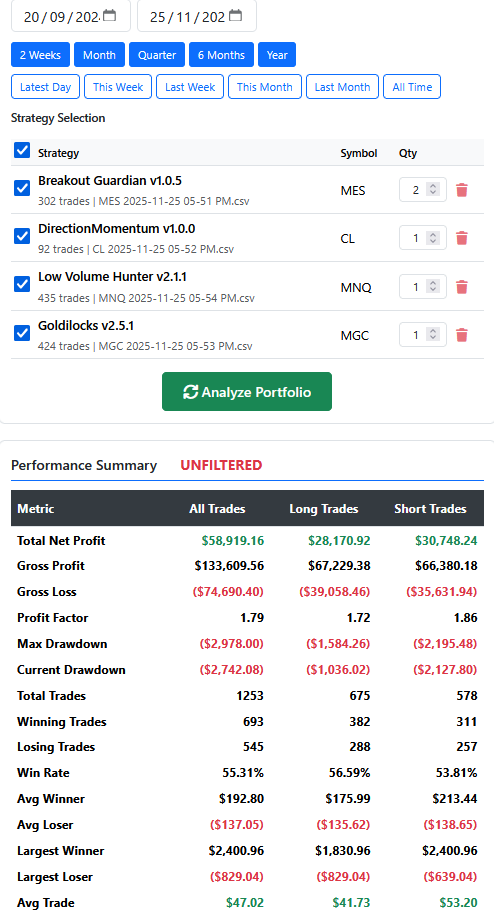Click the MNQ quantity input field
This screenshot has height=913, width=494.
[422, 286]
